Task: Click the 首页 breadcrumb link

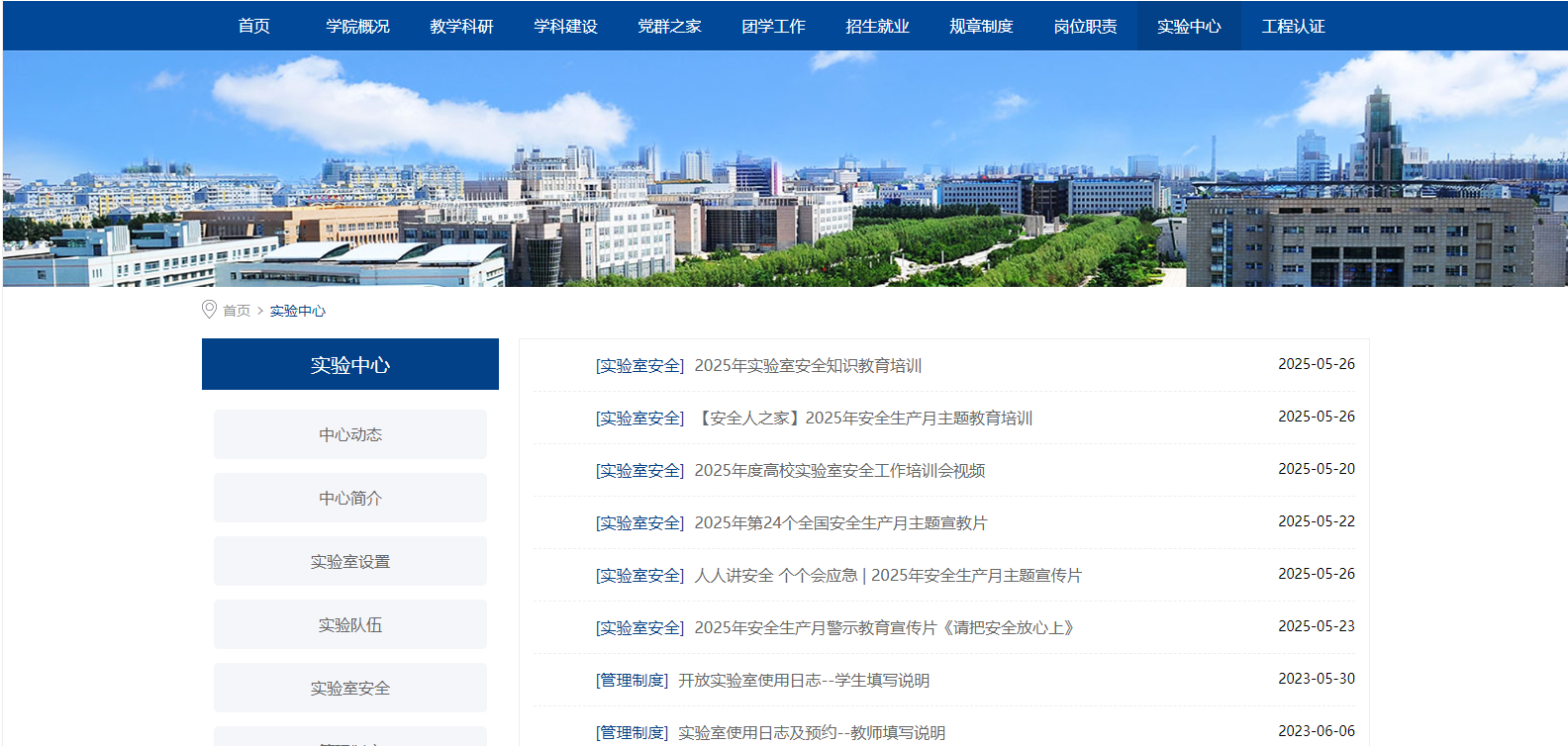Action: coord(237,311)
